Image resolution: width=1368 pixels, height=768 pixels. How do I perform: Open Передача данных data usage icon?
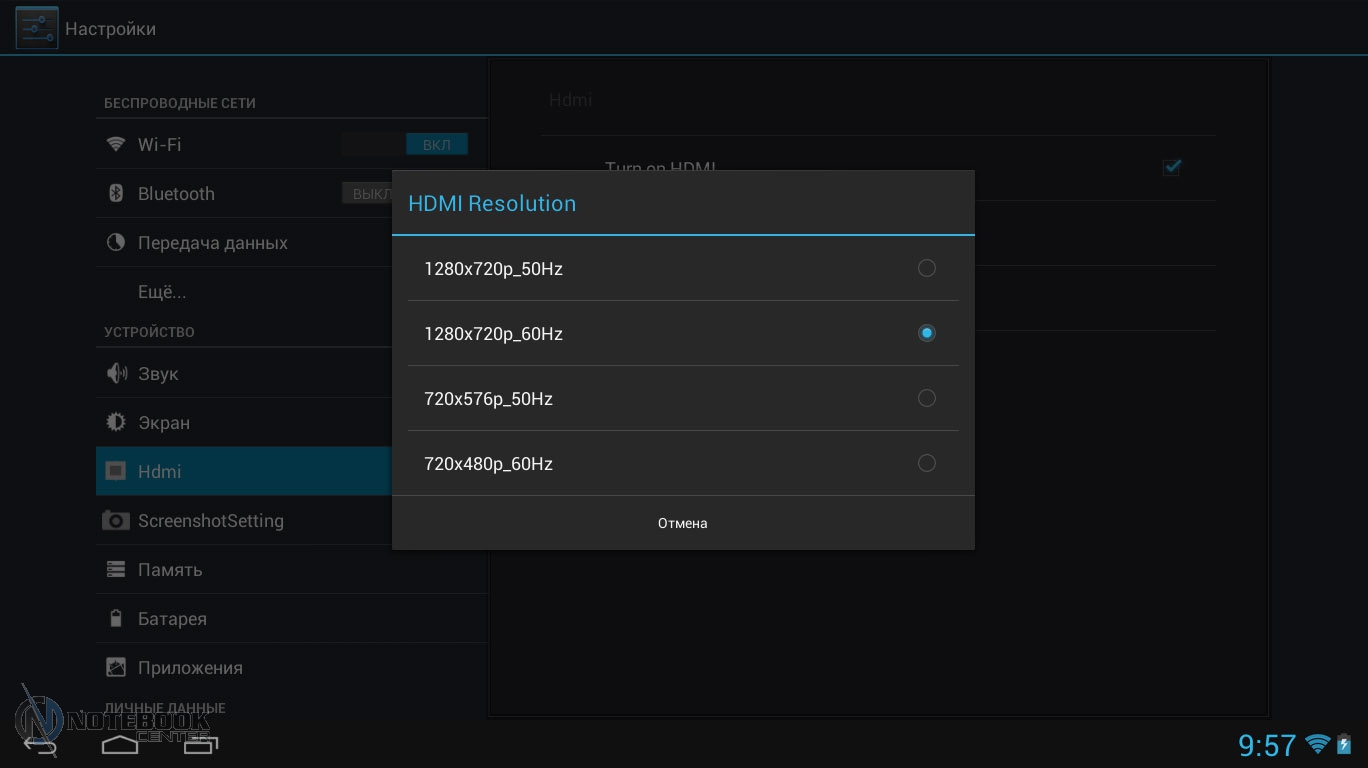pos(116,242)
